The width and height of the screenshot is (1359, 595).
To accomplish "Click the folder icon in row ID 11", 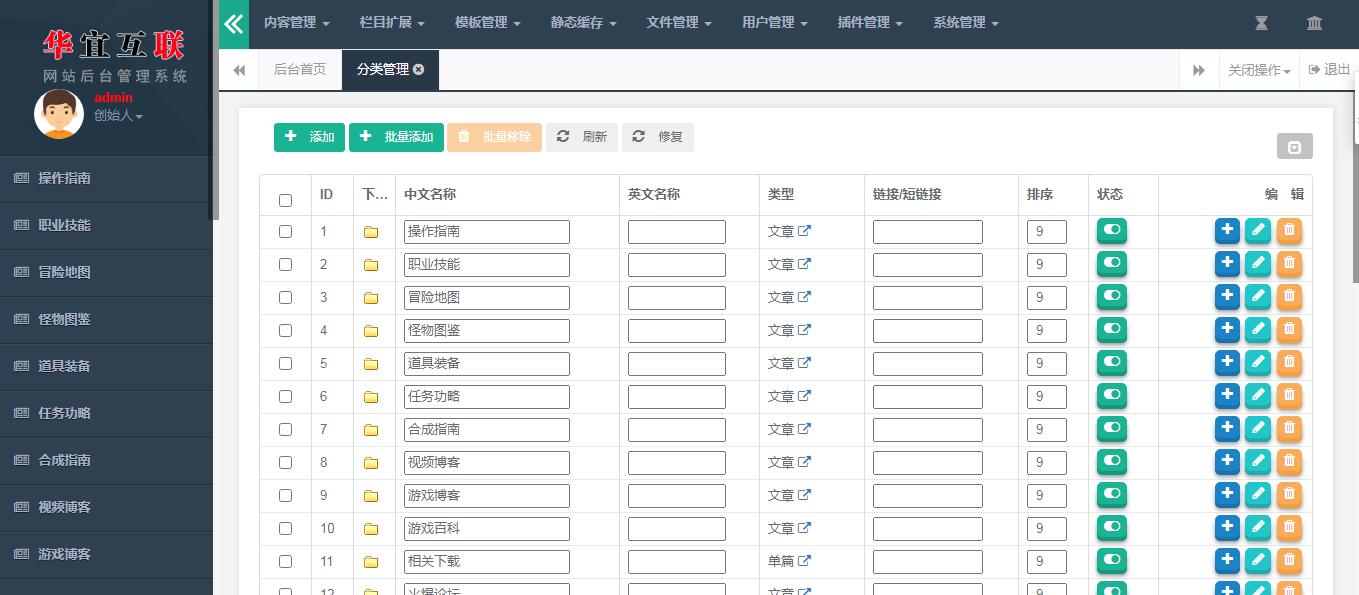I will [371, 562].
